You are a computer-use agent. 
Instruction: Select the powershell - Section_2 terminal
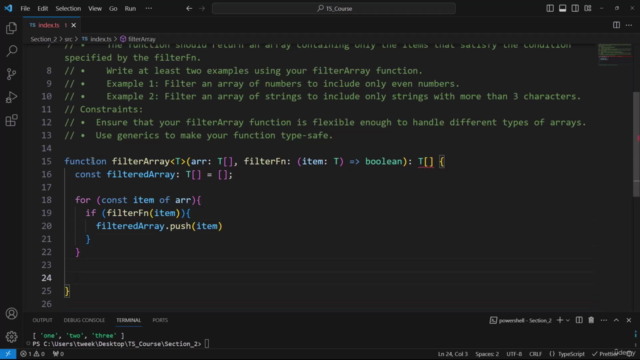521,320
